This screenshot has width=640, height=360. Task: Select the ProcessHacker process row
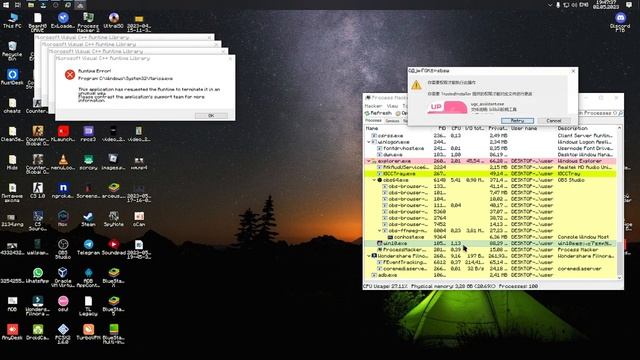(x=490, y=250)
